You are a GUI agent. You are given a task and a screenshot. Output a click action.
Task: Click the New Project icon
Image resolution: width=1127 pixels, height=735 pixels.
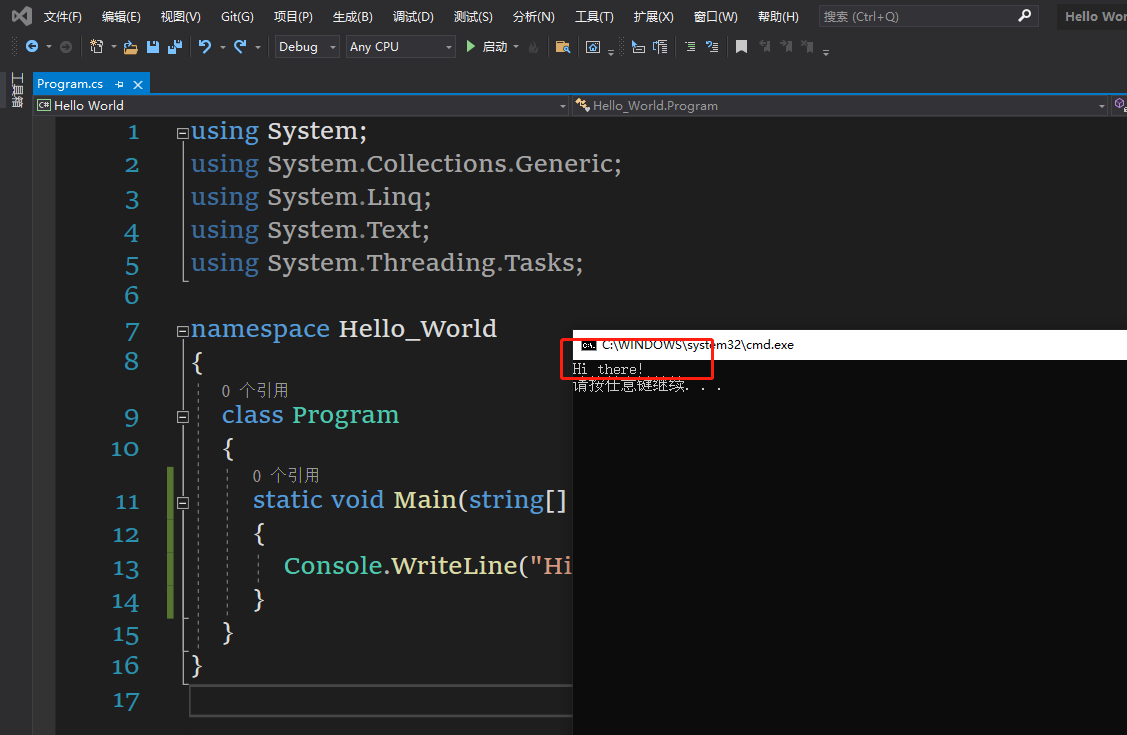click(96, 47)
